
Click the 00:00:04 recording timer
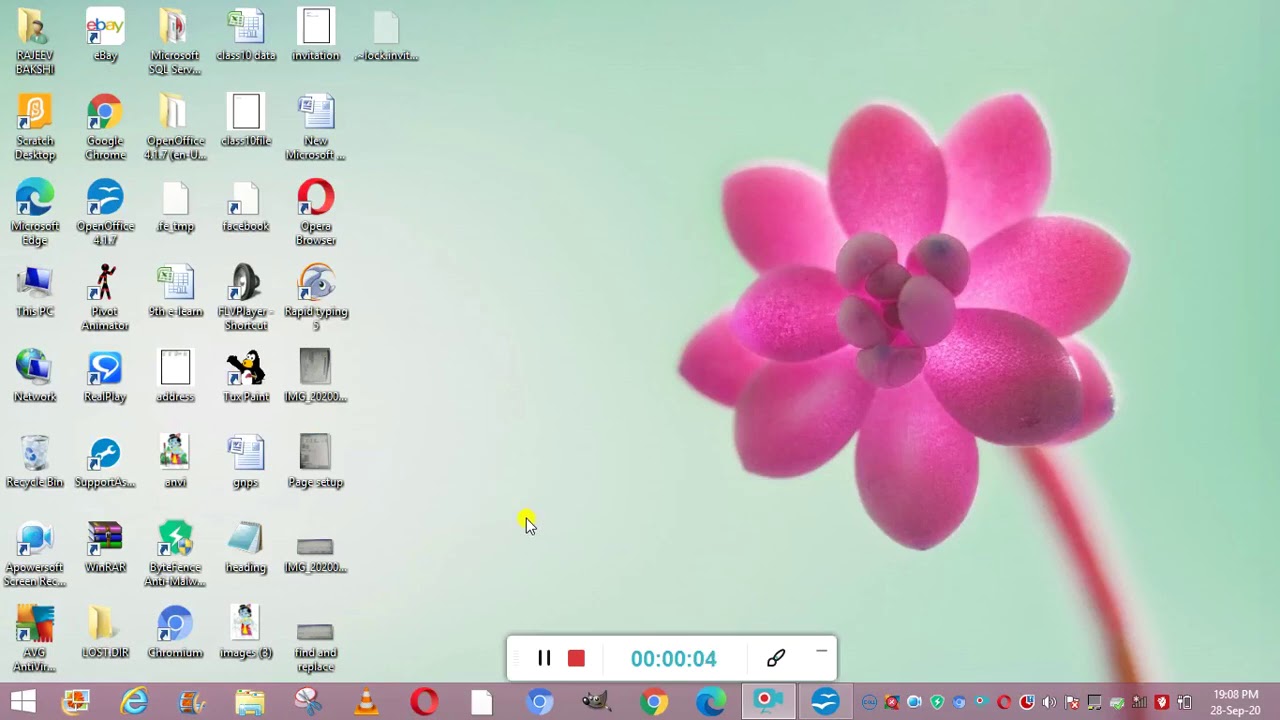(x=673, y=659)
